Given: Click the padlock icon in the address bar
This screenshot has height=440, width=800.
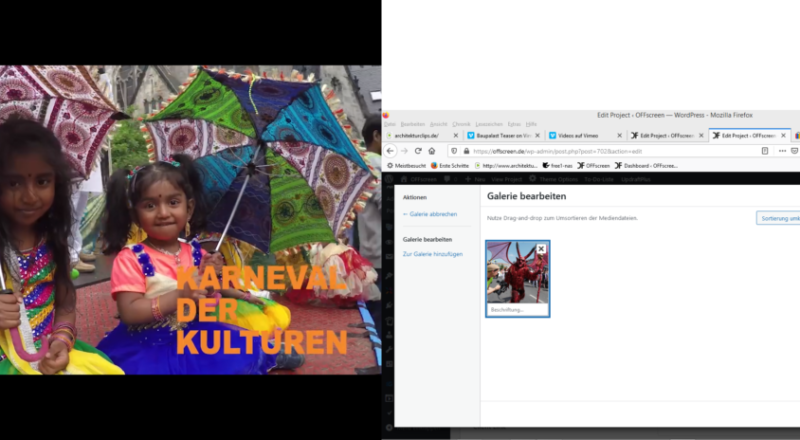Looking at the screenshot, I should 466,151.
